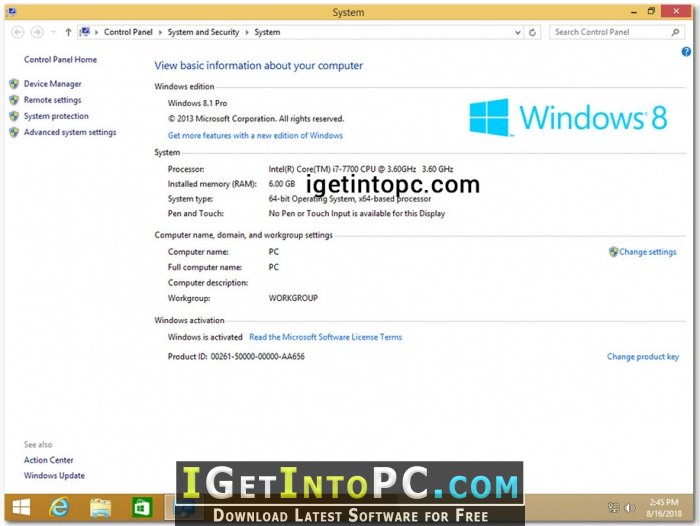700x526 pixels.
Task: Click the shield icon beside Change settings
Action: (x=613, y=252)
